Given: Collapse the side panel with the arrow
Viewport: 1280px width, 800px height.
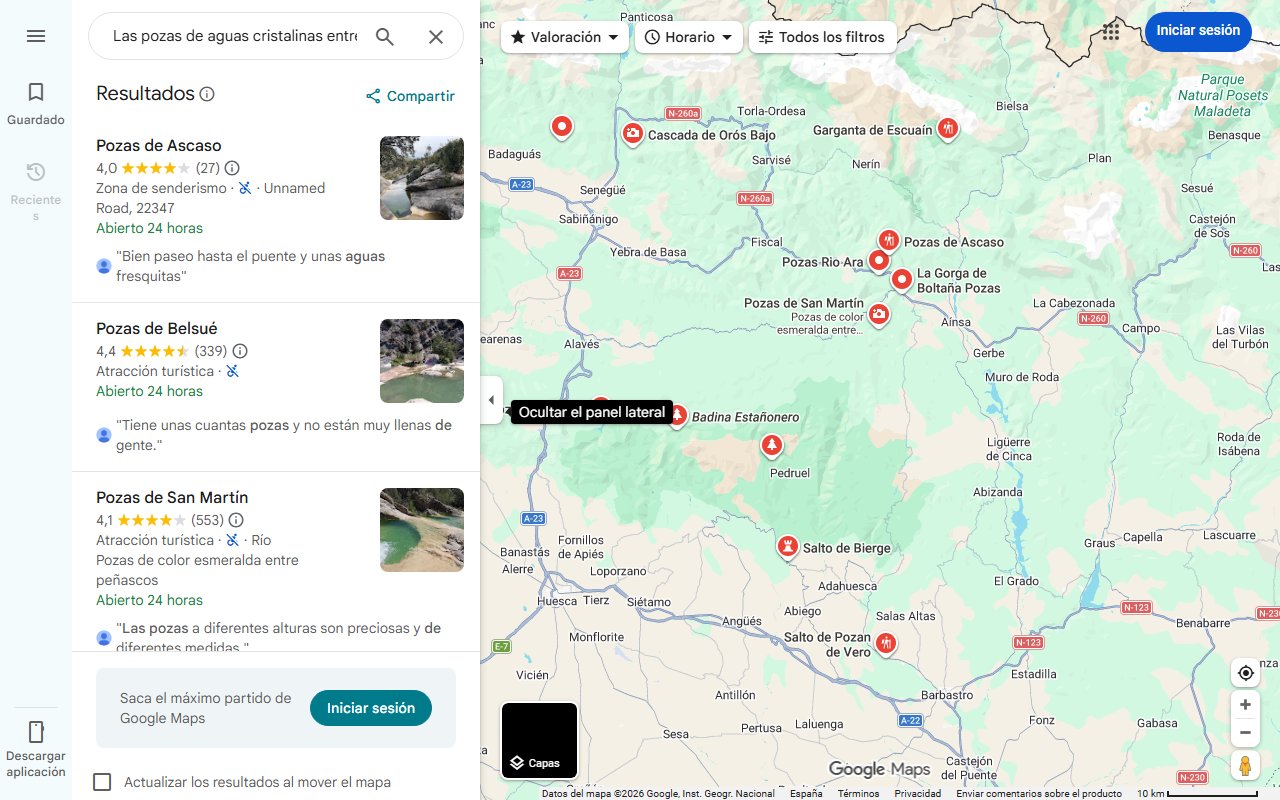Looking at the screenshot, I should click(x=491, y=399).
